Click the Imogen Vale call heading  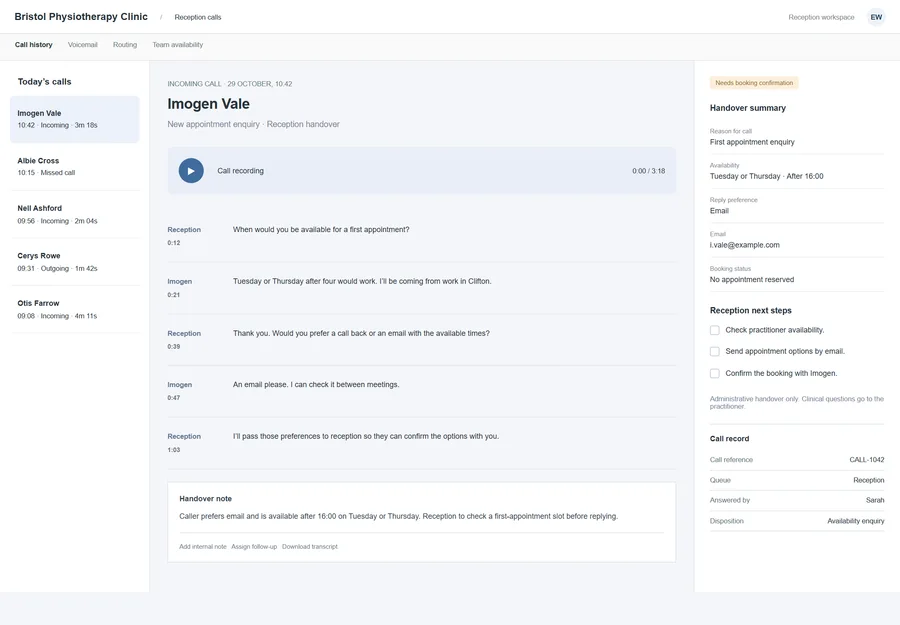click(x=208, y=104)
